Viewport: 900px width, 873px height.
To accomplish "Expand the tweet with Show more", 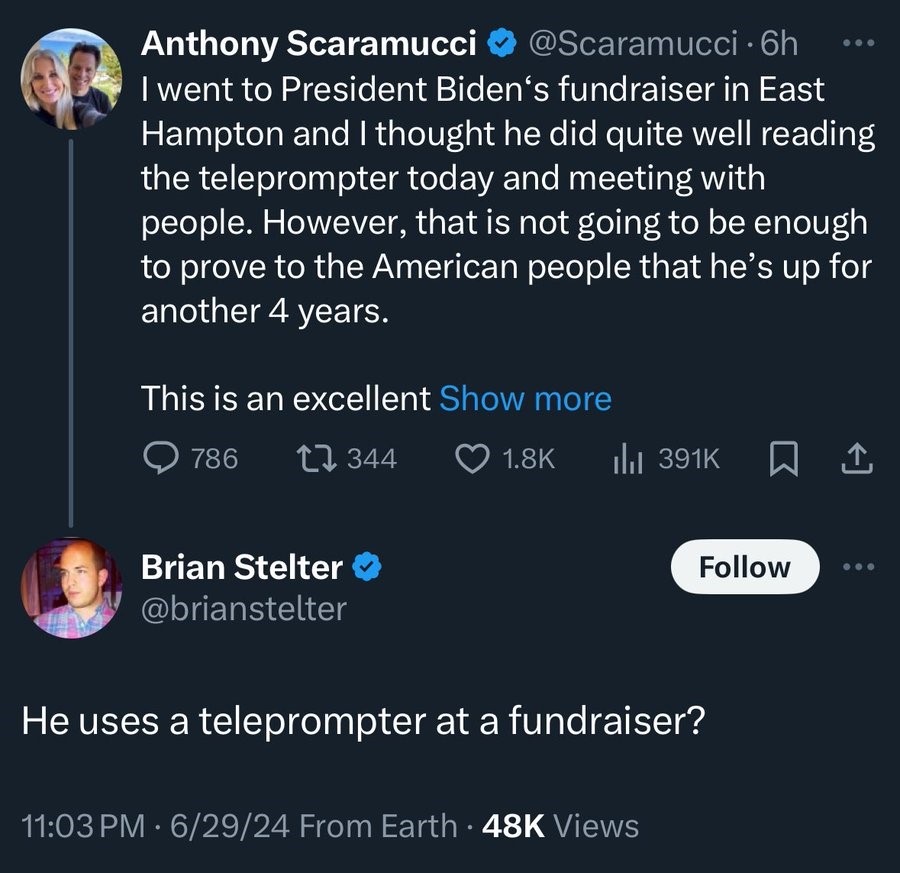I will click(525, 398).
